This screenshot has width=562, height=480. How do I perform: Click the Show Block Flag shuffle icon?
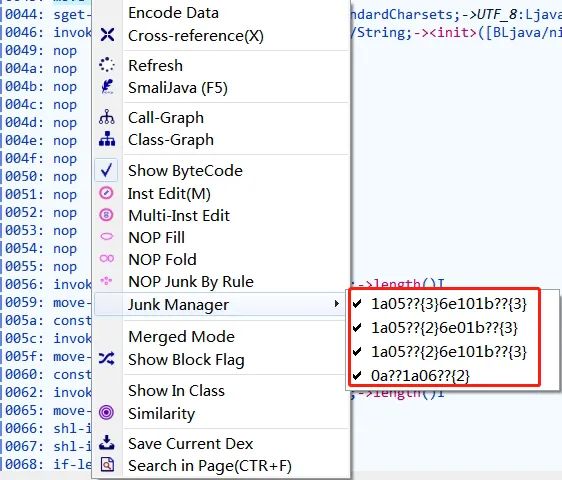pyautogui.click(x=107, y=358)
